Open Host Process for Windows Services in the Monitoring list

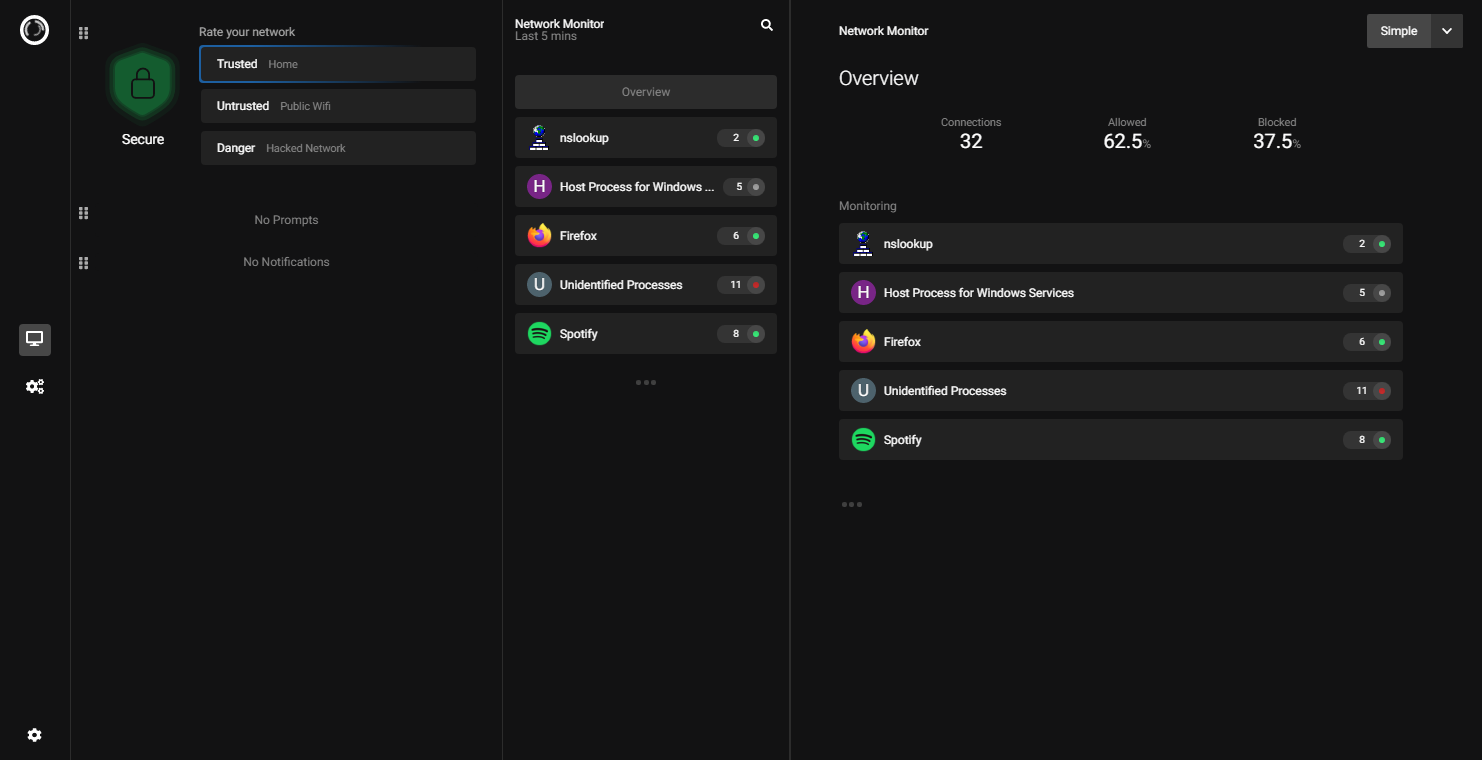(x=1121, y=293)
